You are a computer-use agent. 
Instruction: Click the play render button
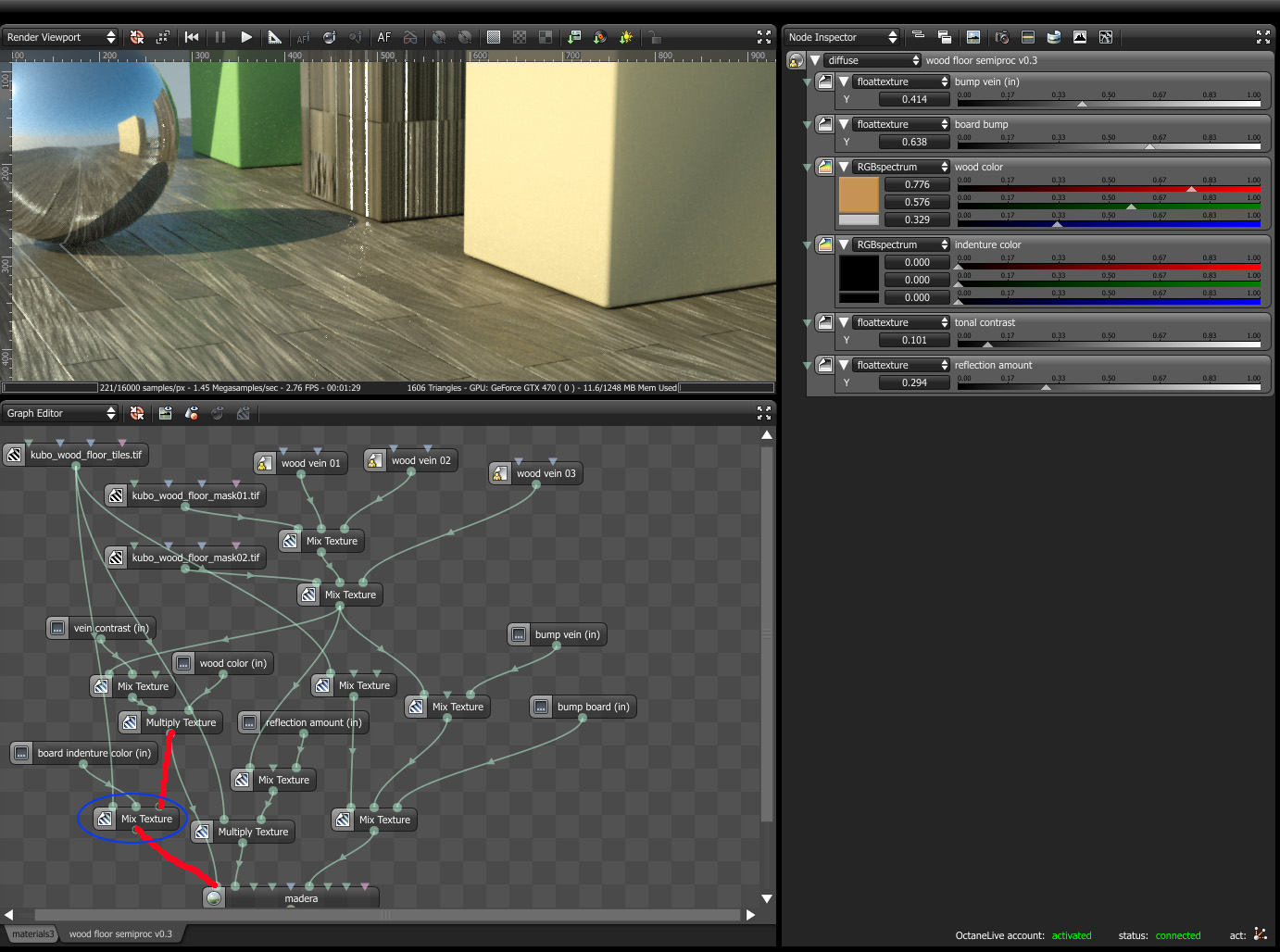coord(246,37)
